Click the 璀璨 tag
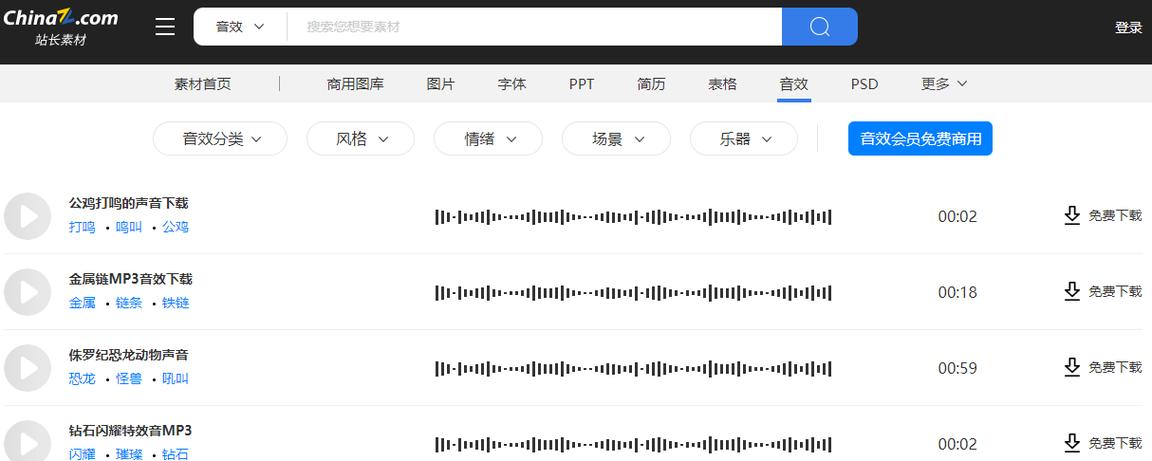This screenshot has width=1152, height=461. [x=129, y=454]
